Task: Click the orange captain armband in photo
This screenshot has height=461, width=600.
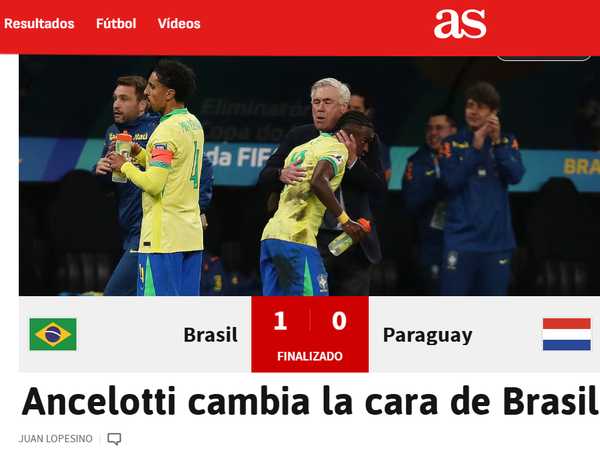Action: tap(161, 156)
